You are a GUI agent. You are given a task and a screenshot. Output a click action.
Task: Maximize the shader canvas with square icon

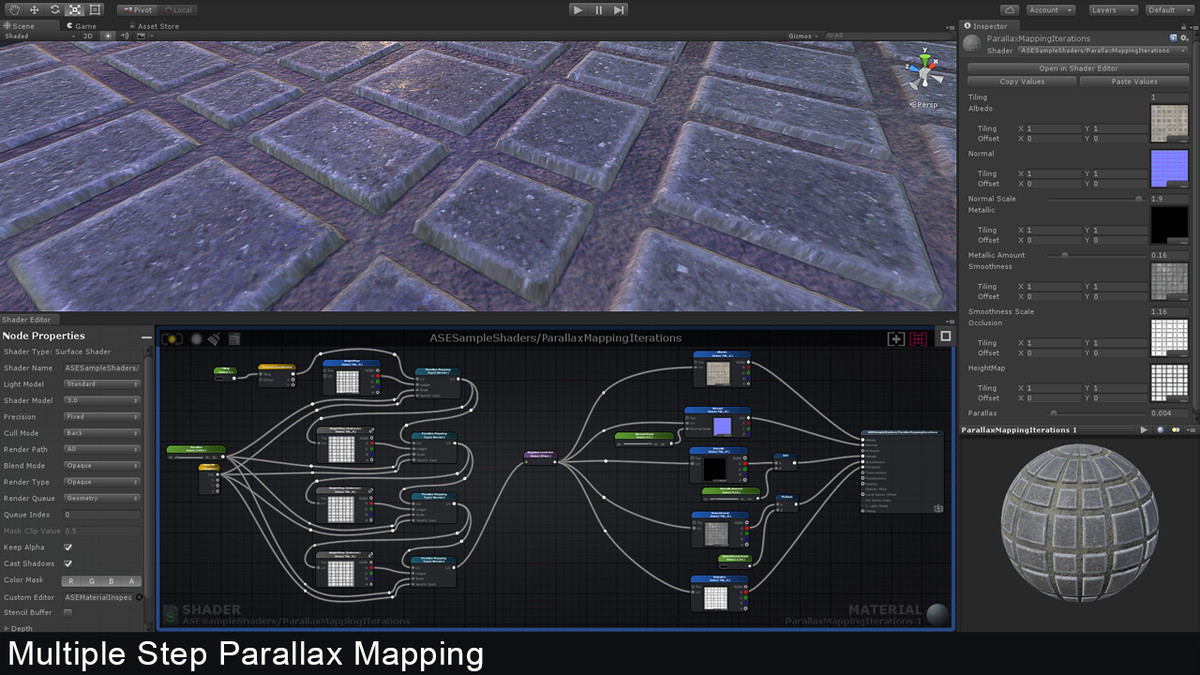[944, 336]
